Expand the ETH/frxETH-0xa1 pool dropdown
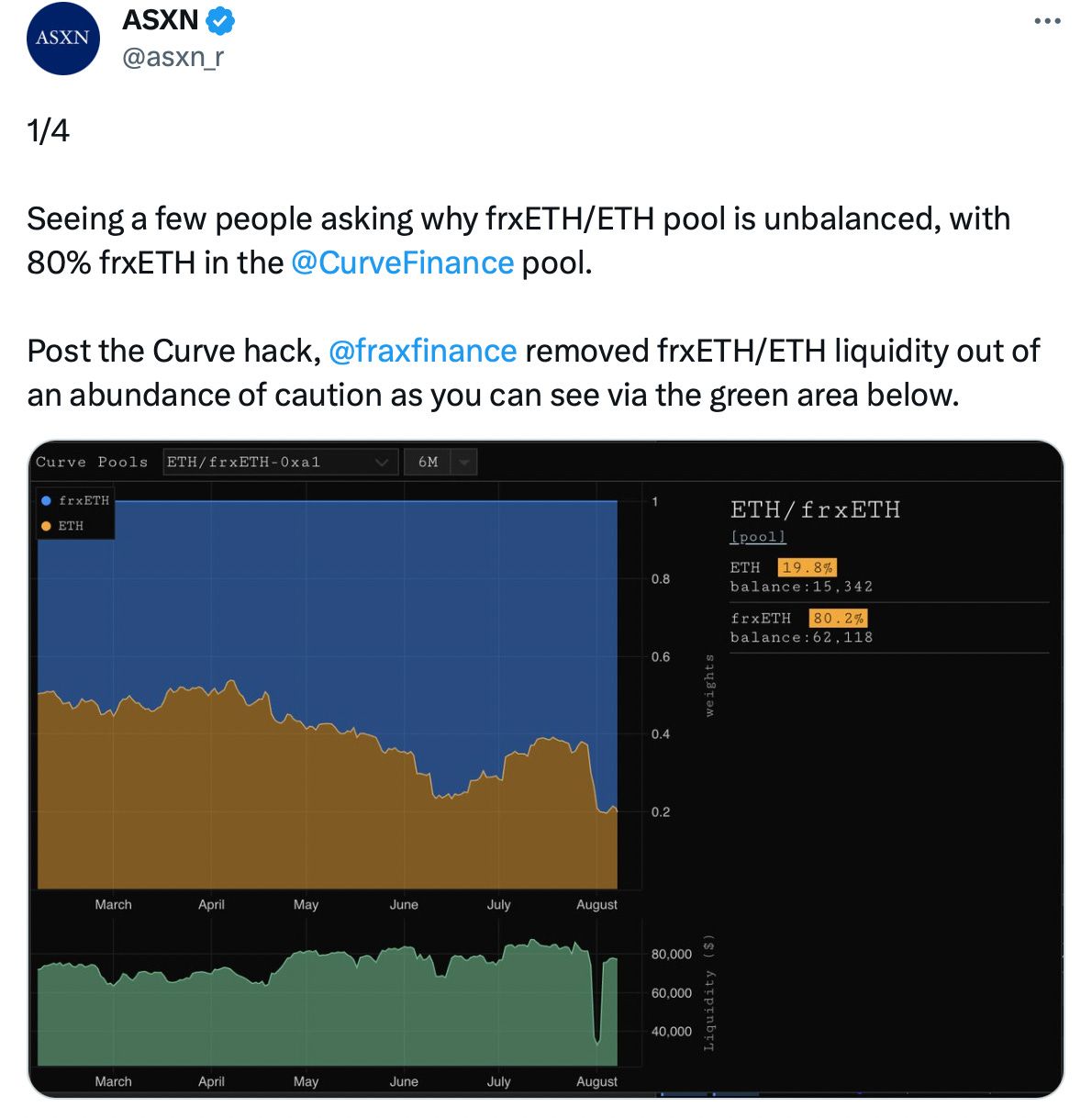 280,462
